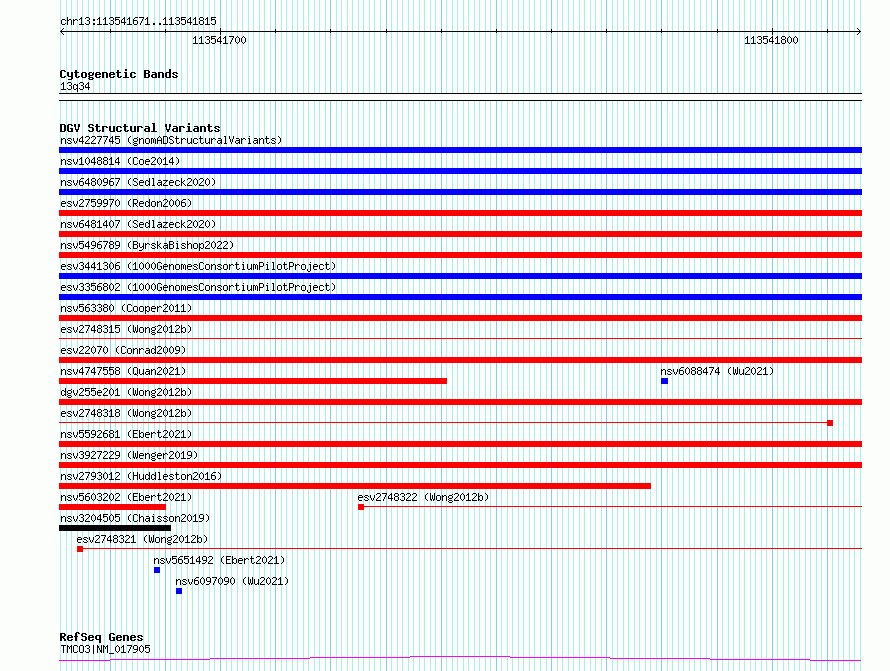Viewport: 890px width, 671px height.
Task: Click the nsv4227745 gnomAD variant label
Action: (171, 140)
